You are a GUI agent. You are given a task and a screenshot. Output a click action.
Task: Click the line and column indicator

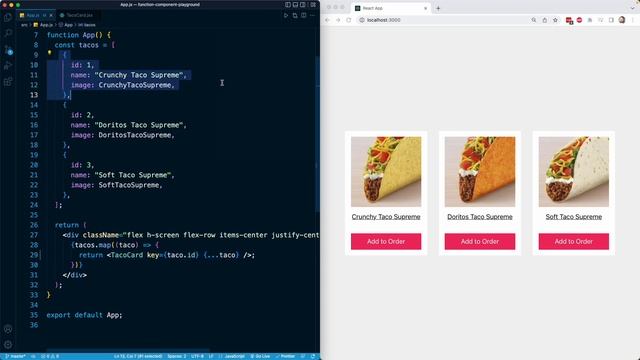pyautogui.click(x=138, y=356)
